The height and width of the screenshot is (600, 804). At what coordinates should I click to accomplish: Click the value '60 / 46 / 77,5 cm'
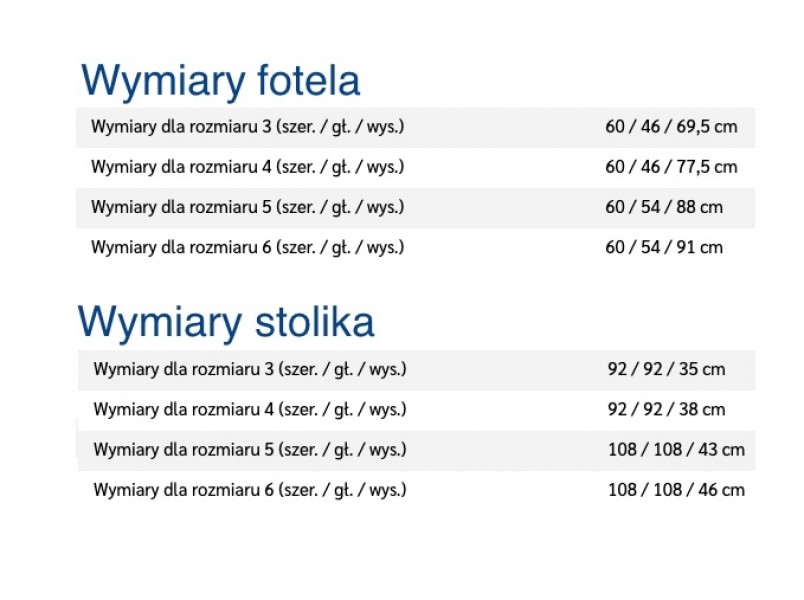671,167
